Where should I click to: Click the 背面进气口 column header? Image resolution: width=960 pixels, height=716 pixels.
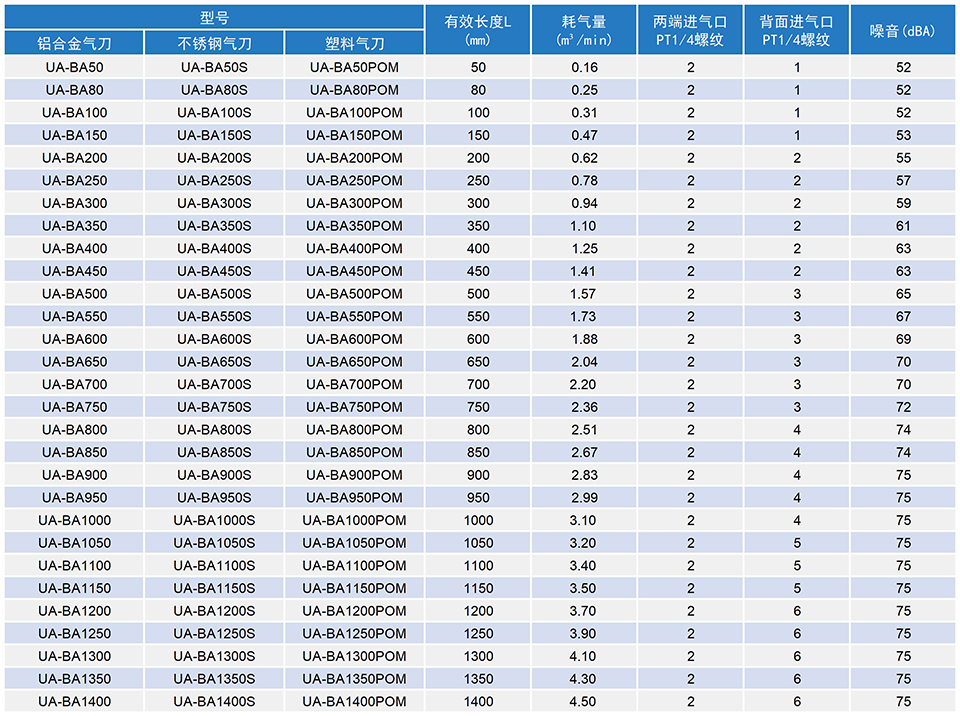click(x=797, y=30)
